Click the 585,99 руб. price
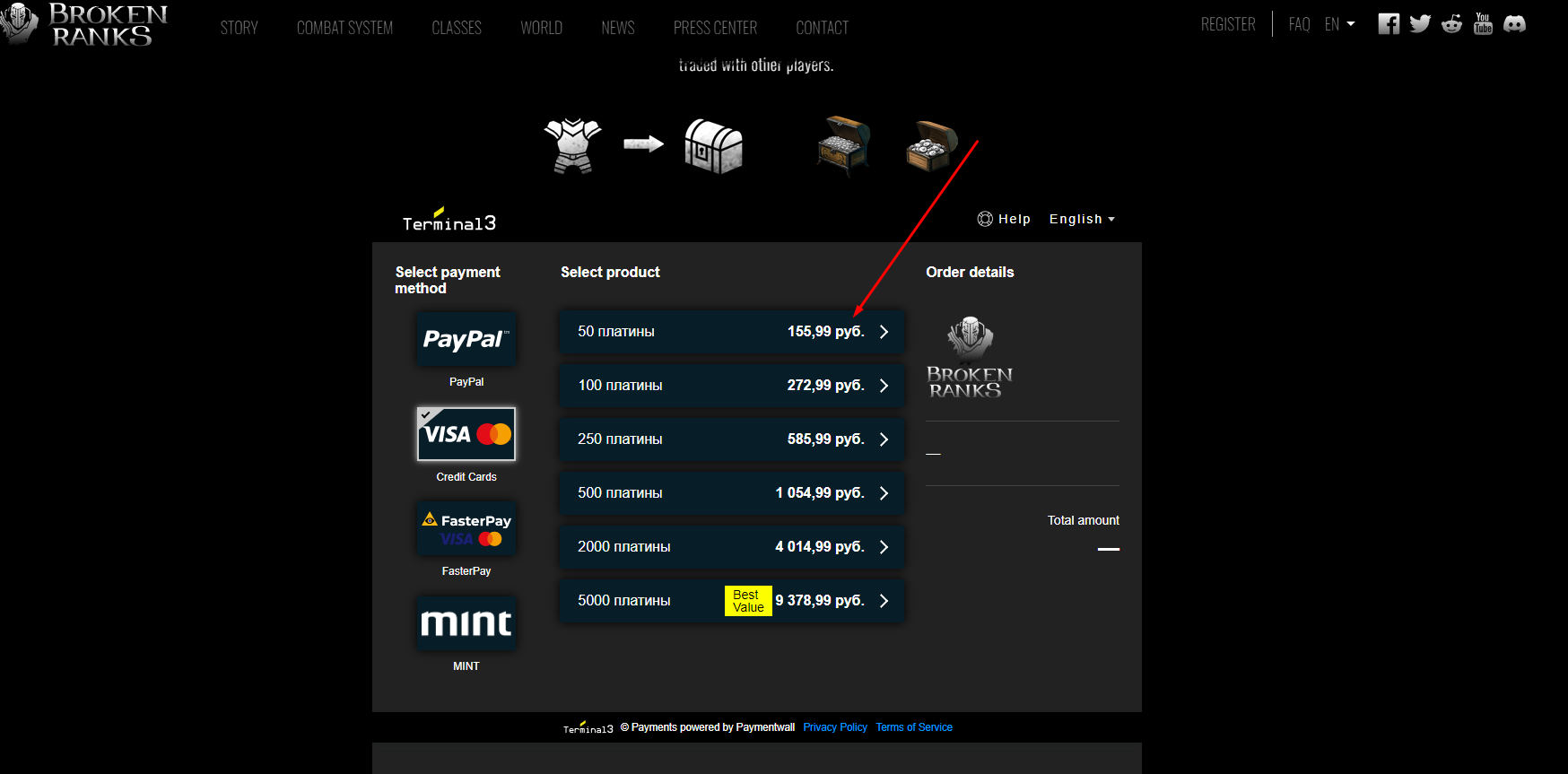 point(826,439)
